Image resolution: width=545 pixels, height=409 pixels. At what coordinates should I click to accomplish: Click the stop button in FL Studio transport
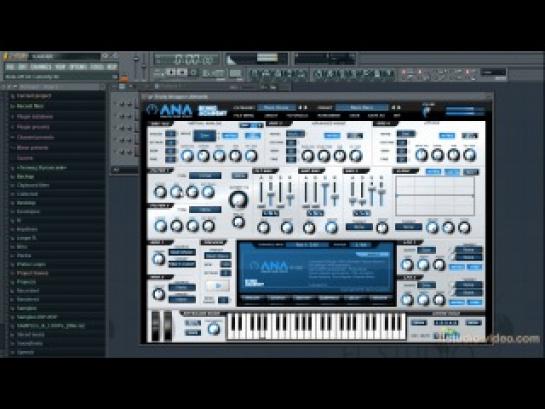tap(182, 72)
